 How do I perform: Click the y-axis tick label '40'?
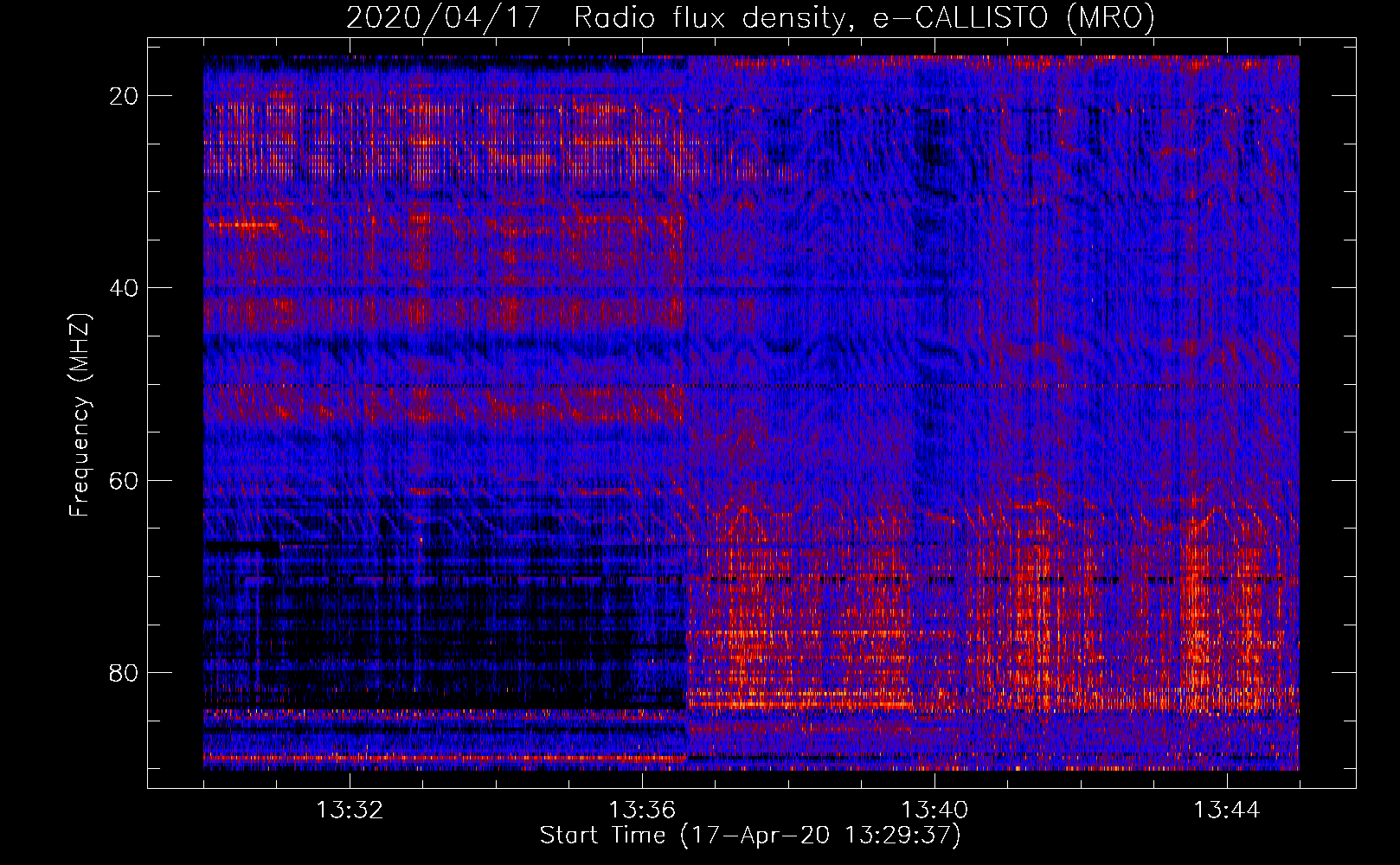[125, 288]
